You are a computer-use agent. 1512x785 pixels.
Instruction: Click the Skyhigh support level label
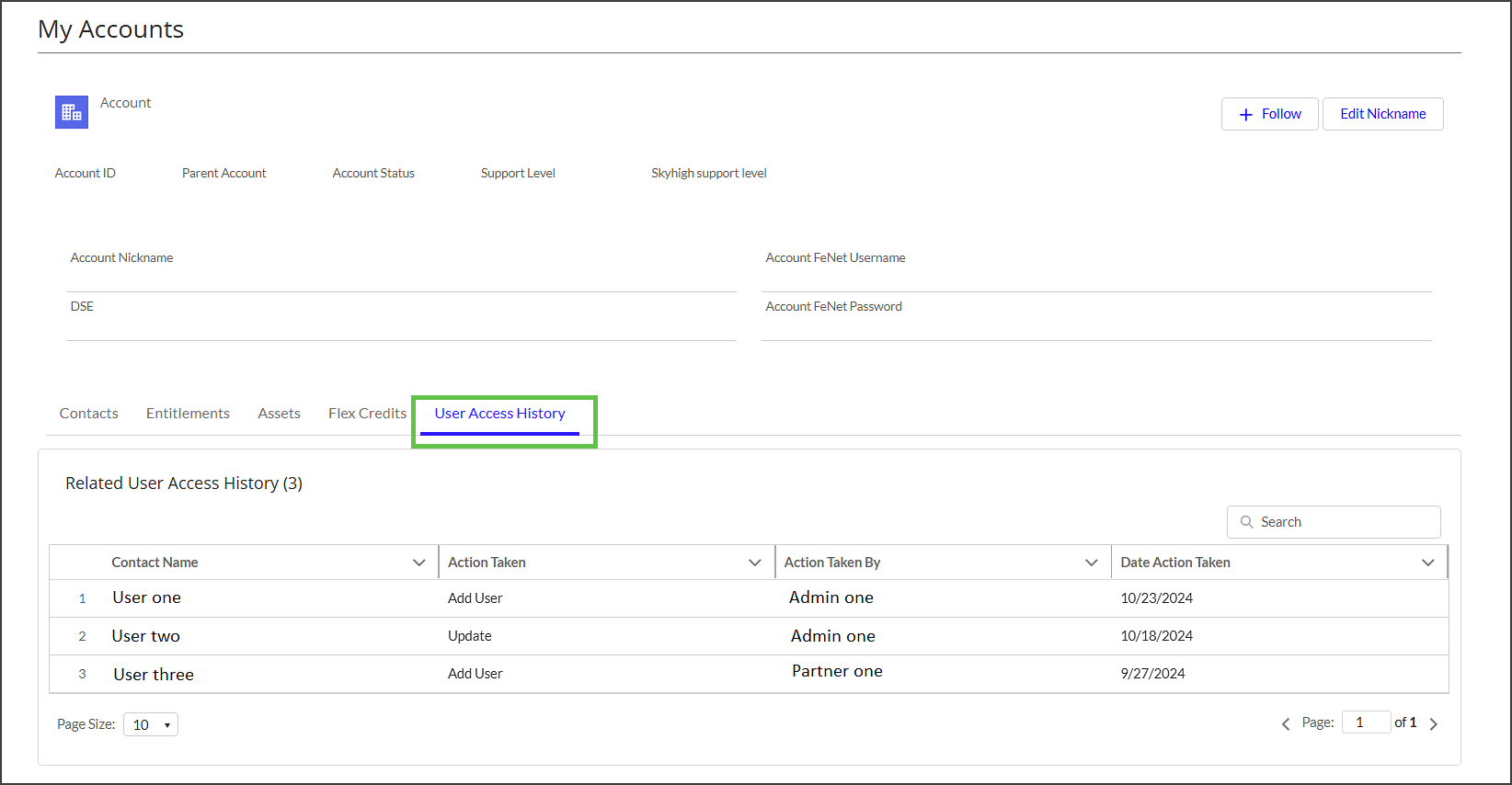pos(709,173)
